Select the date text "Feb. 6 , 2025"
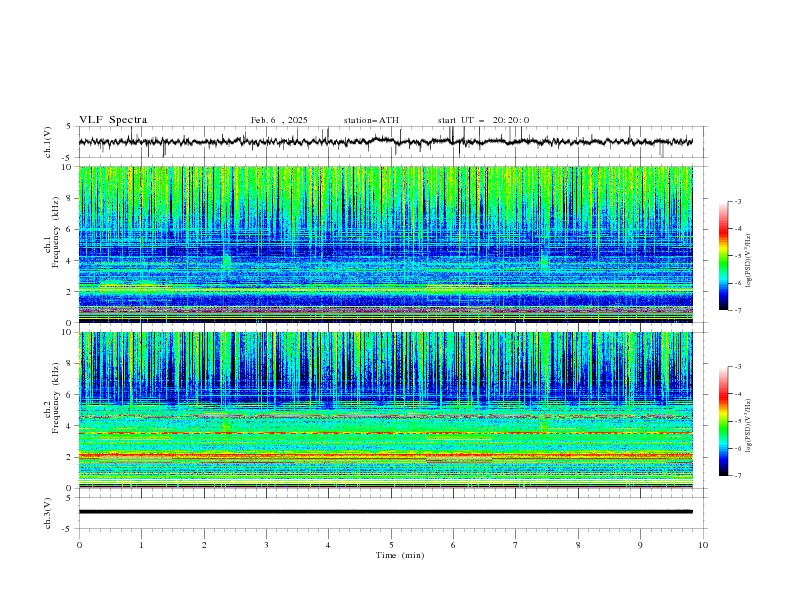The width and height of the screenshot is (792, 612). click(279, 120)
